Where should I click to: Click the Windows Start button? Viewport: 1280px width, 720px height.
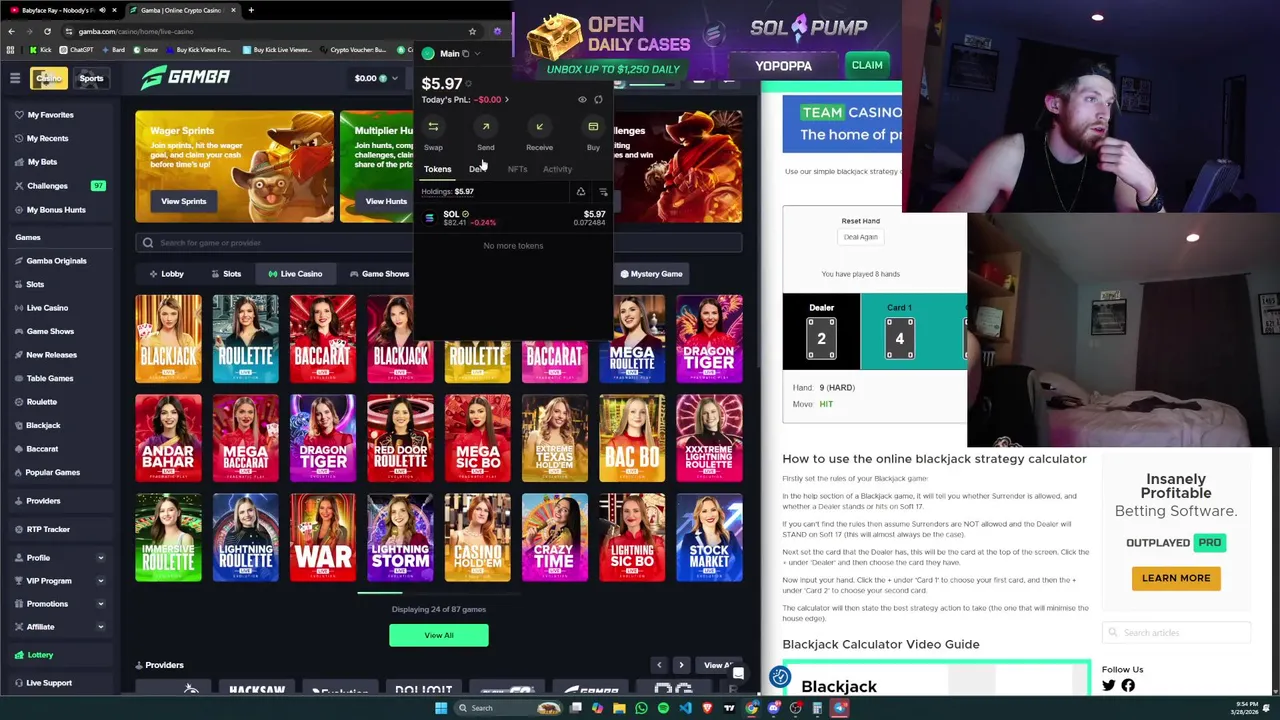[x=440, y=708]
